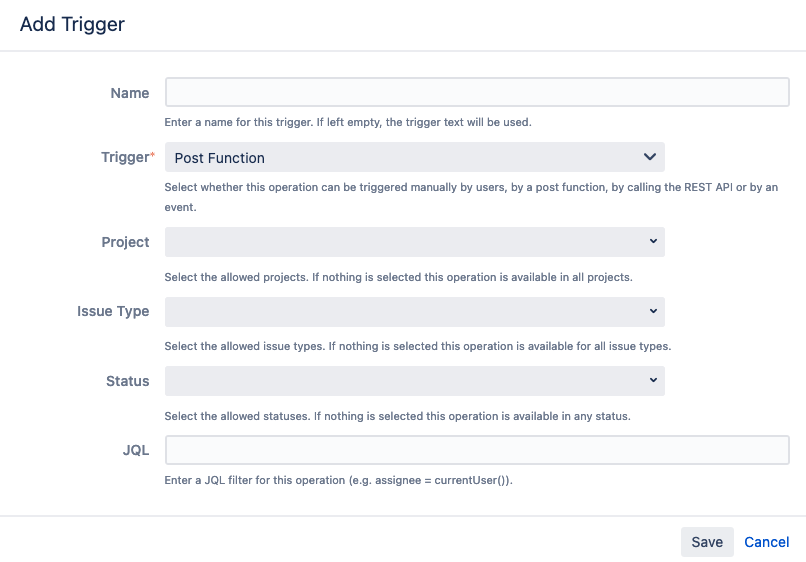
Task: Focus the JQL filter text field
Action: pyautogui.click(x=477, y=450)
